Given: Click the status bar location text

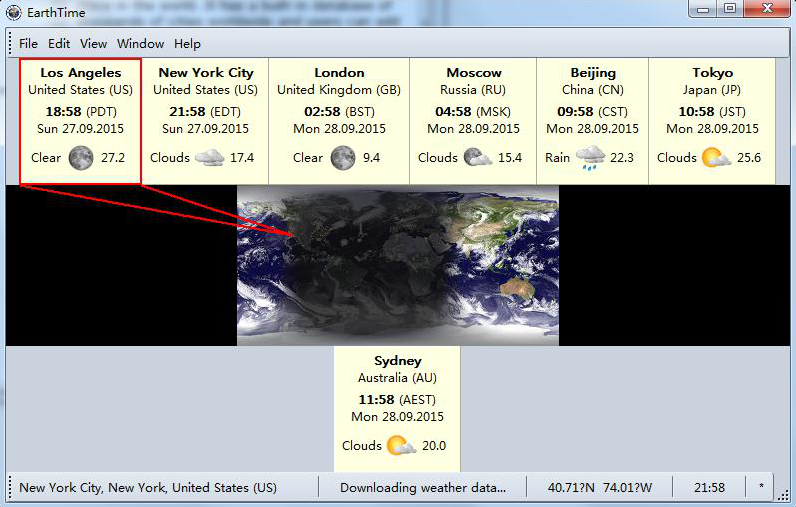Looking at the screenshot, I should pos(148,488).
